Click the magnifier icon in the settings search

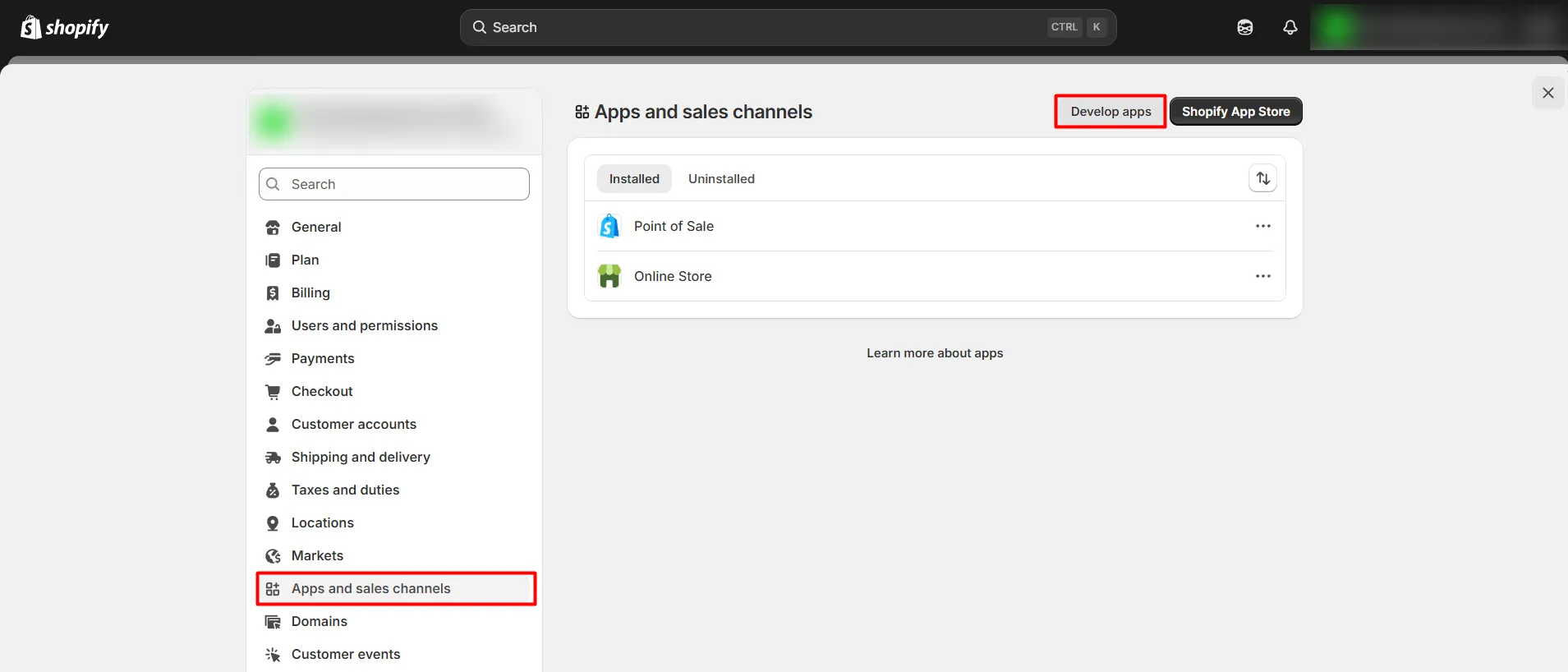click(x=274, y=184)
